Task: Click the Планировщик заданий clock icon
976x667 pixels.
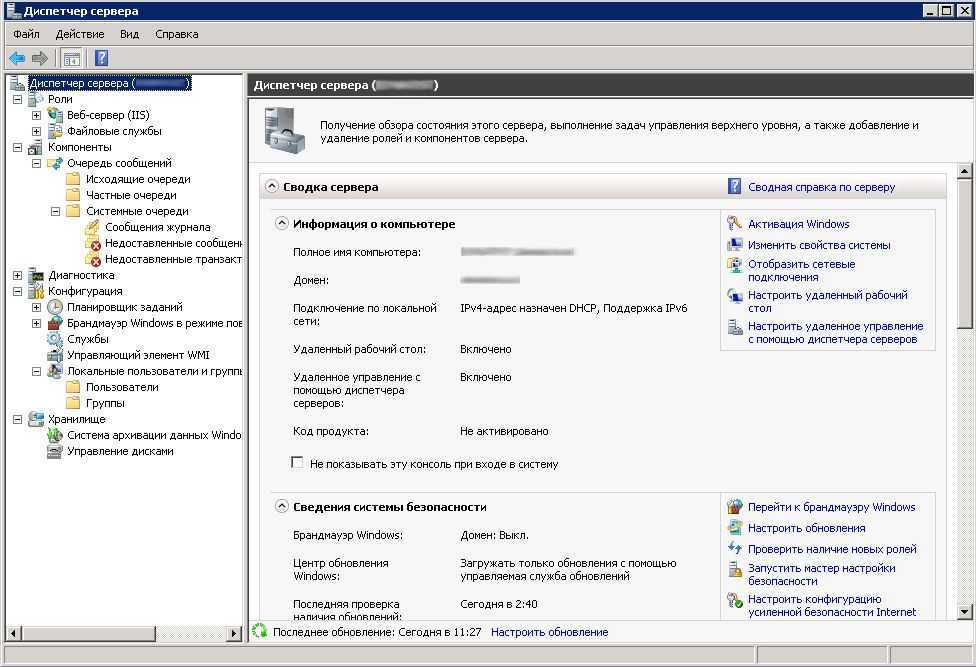Action: point(55,307)
